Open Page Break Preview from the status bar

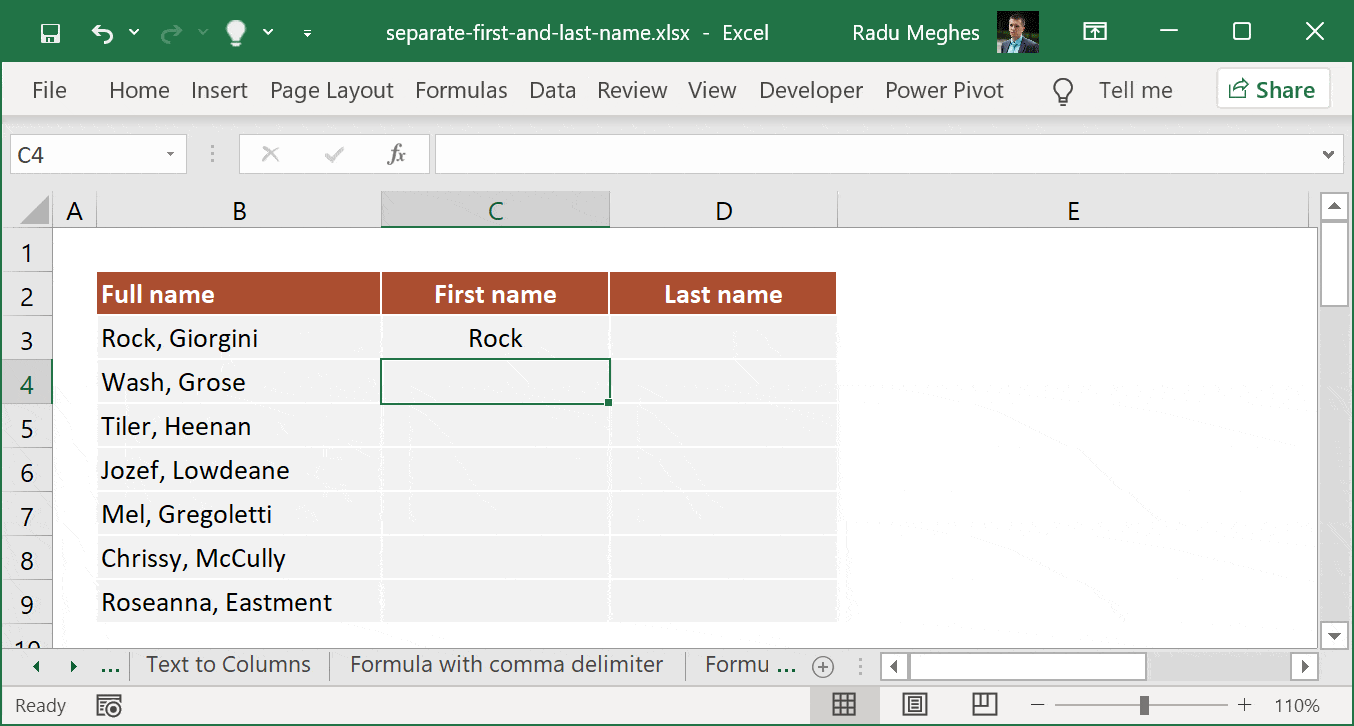986,705
